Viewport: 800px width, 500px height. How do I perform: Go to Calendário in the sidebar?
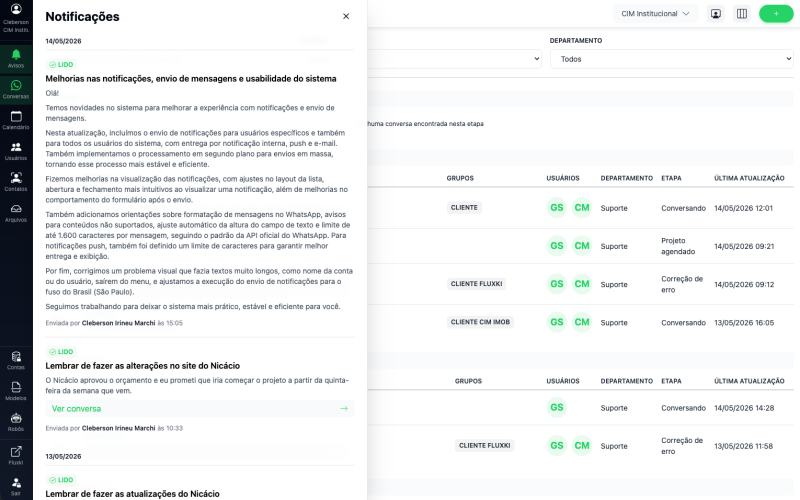click(16, 120)
